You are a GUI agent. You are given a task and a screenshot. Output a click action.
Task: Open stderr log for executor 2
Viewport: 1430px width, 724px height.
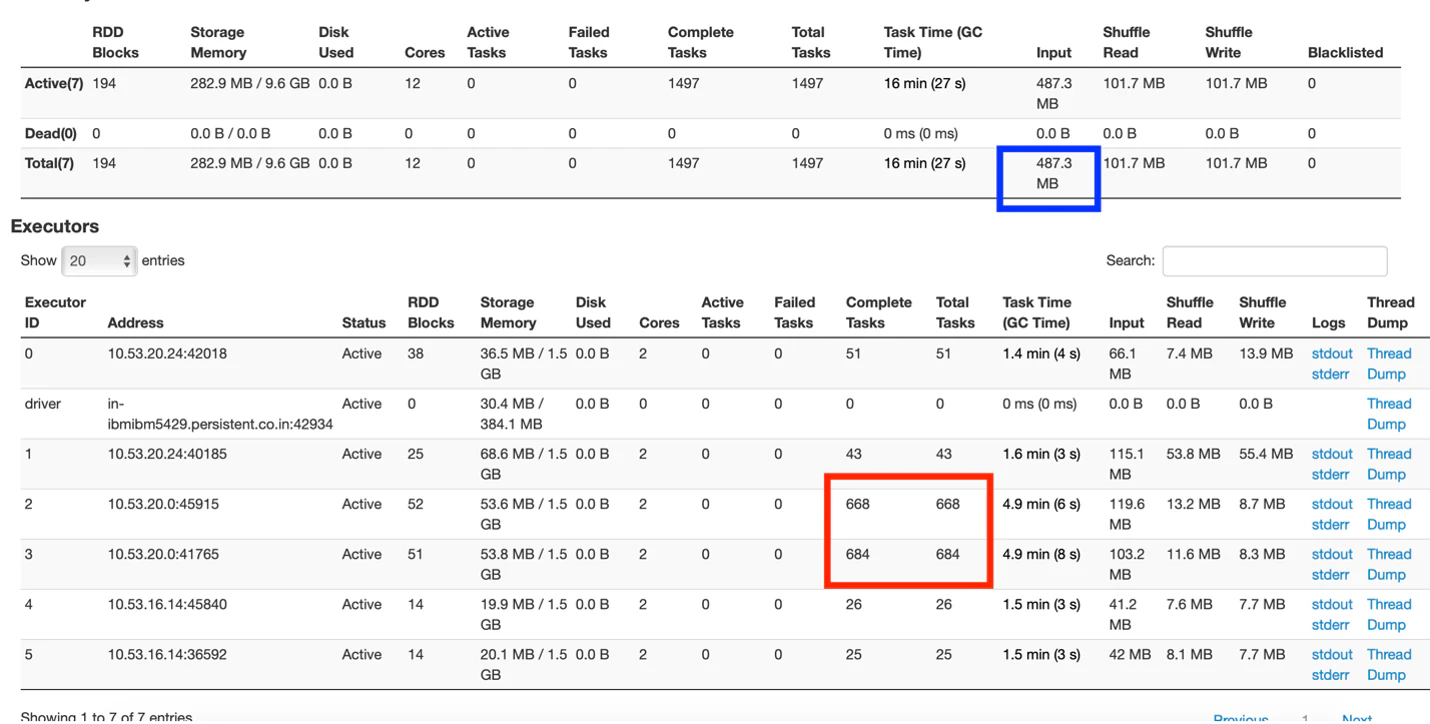point(1330,524)
